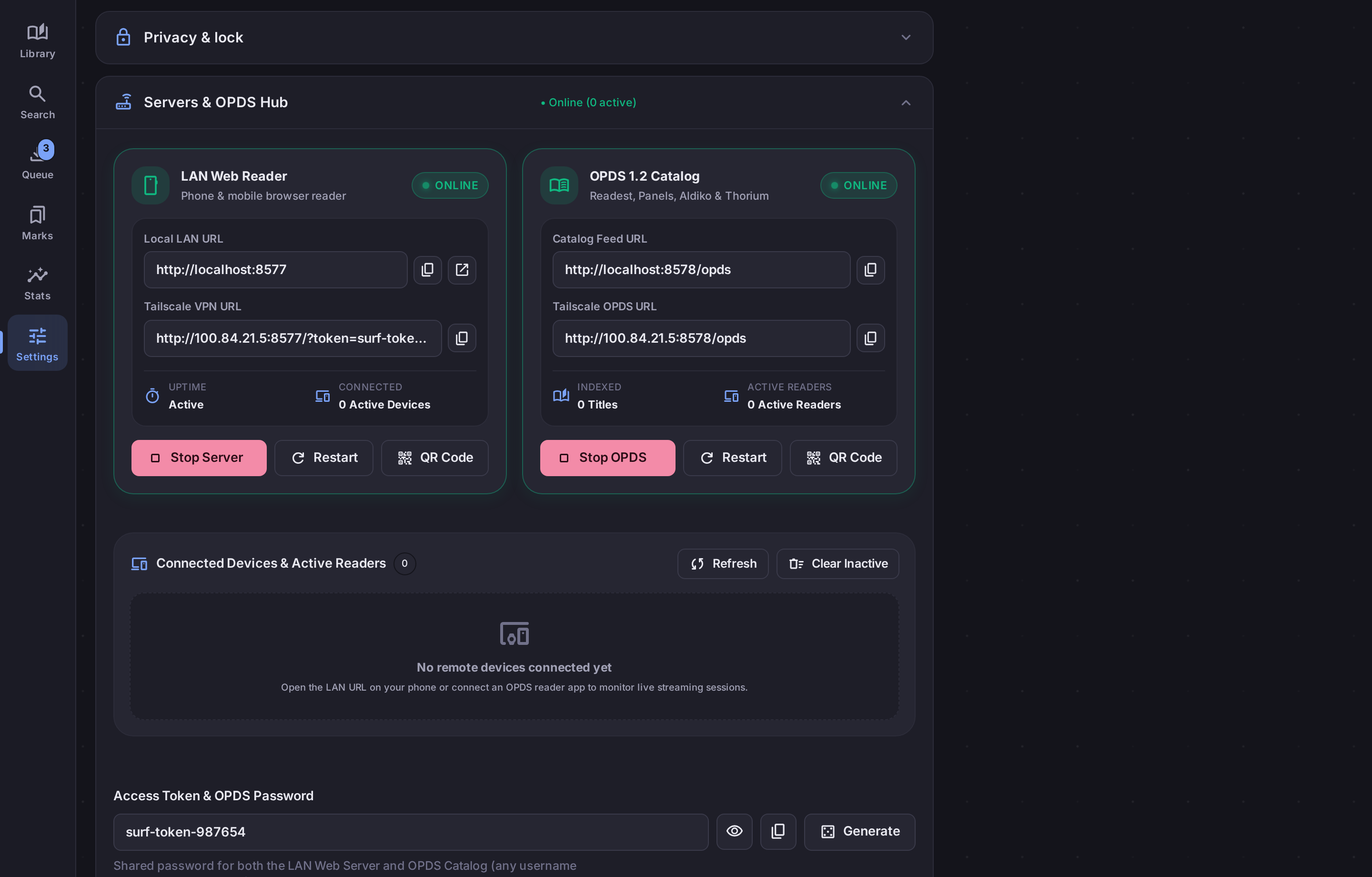This screenshot has width=1372, height=877.
Task: Click the OPDS 1.2 Catalog book icon
Action: 559,185
